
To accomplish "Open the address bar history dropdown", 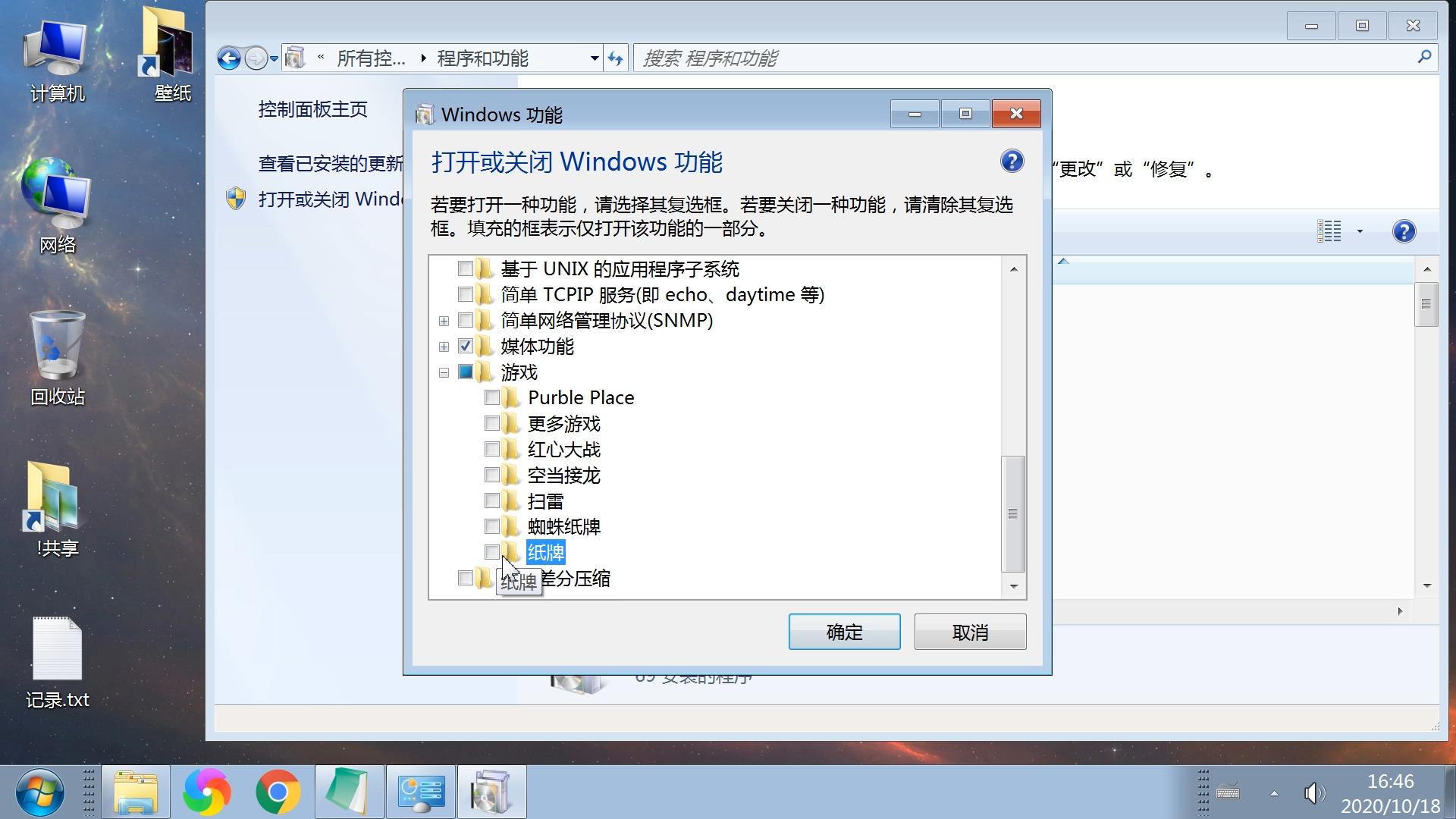I will pos(595,58).
